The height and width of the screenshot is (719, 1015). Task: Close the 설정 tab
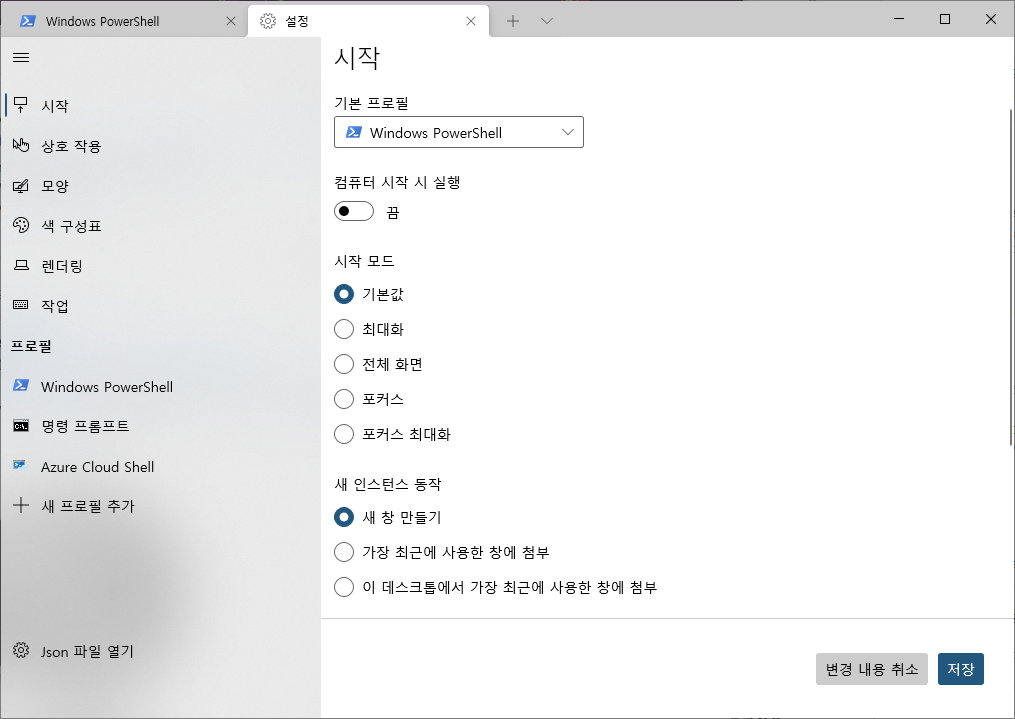click(x=471, y=21)
